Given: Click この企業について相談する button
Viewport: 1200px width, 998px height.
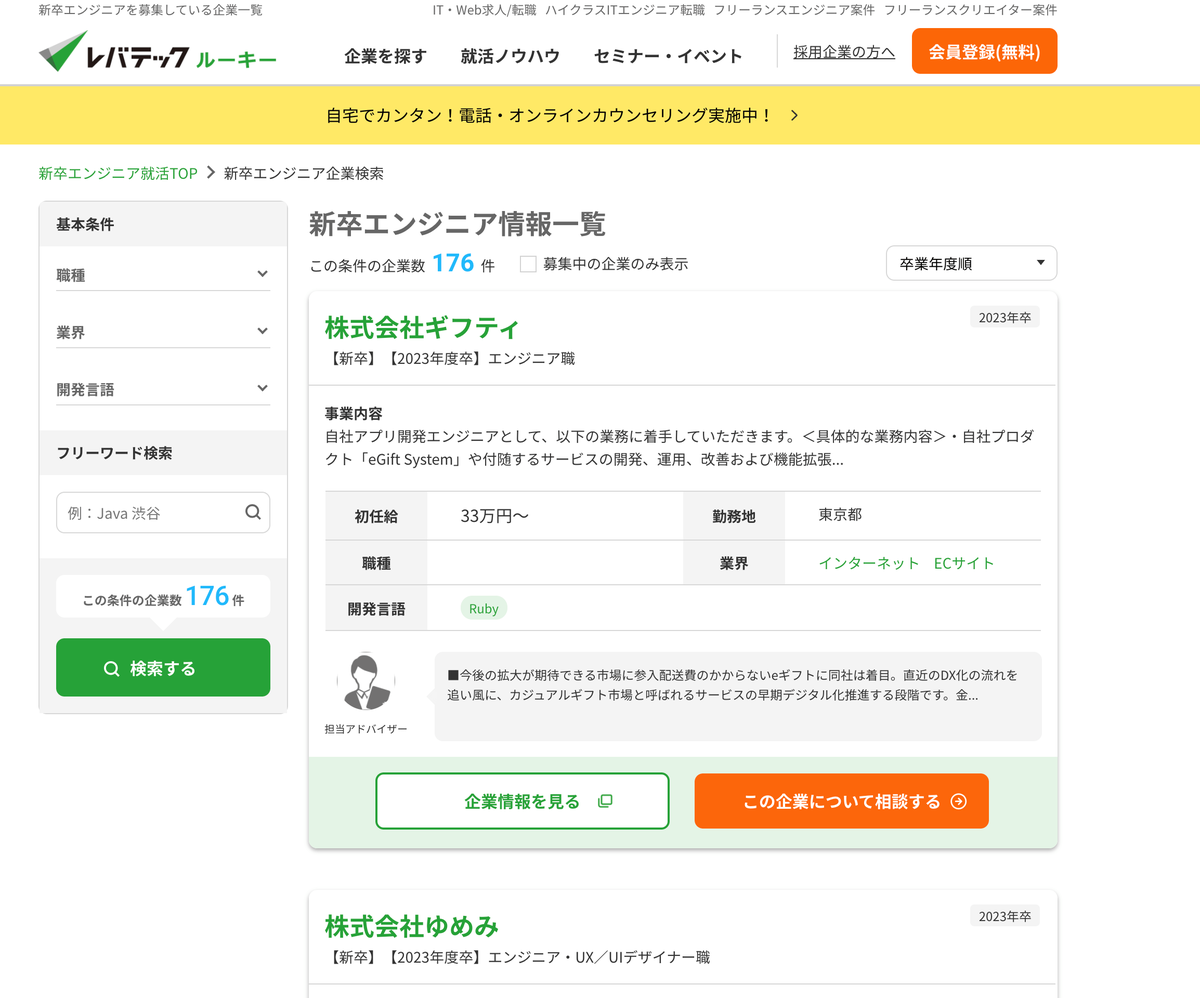Looking at the screenshot, I should point(842,801).
